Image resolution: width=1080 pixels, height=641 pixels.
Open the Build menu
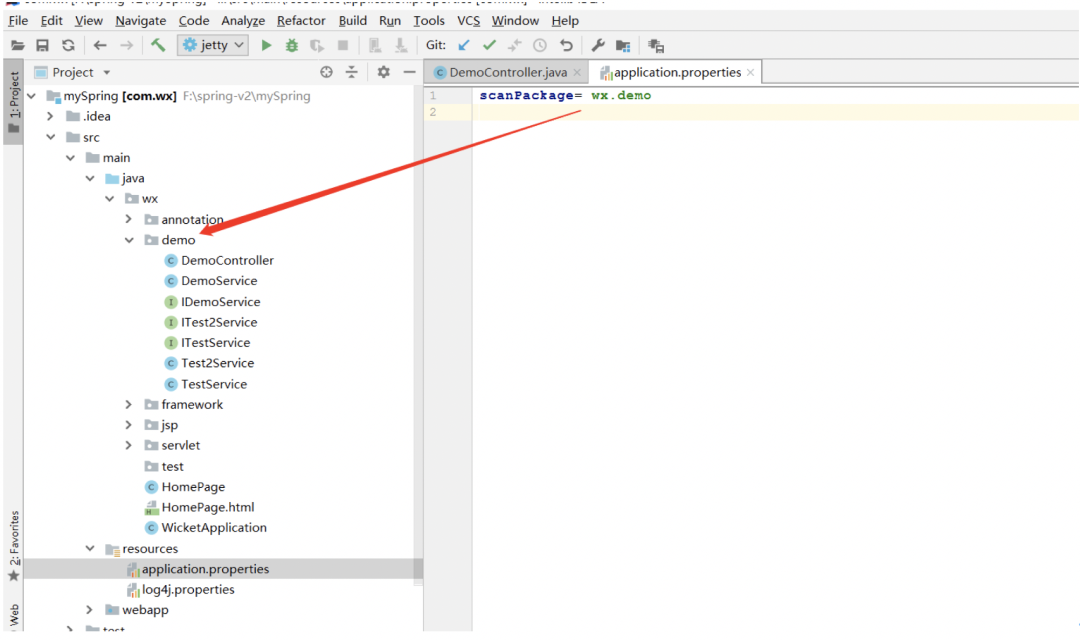click(x=353, y=21)
